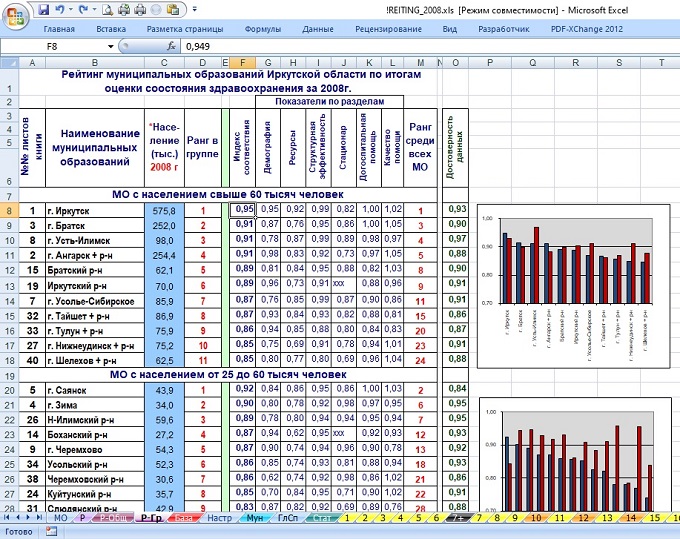Screen dimensions: 680x539
Task: Click next sheet navigation arrow
Action: coord(28,517)
